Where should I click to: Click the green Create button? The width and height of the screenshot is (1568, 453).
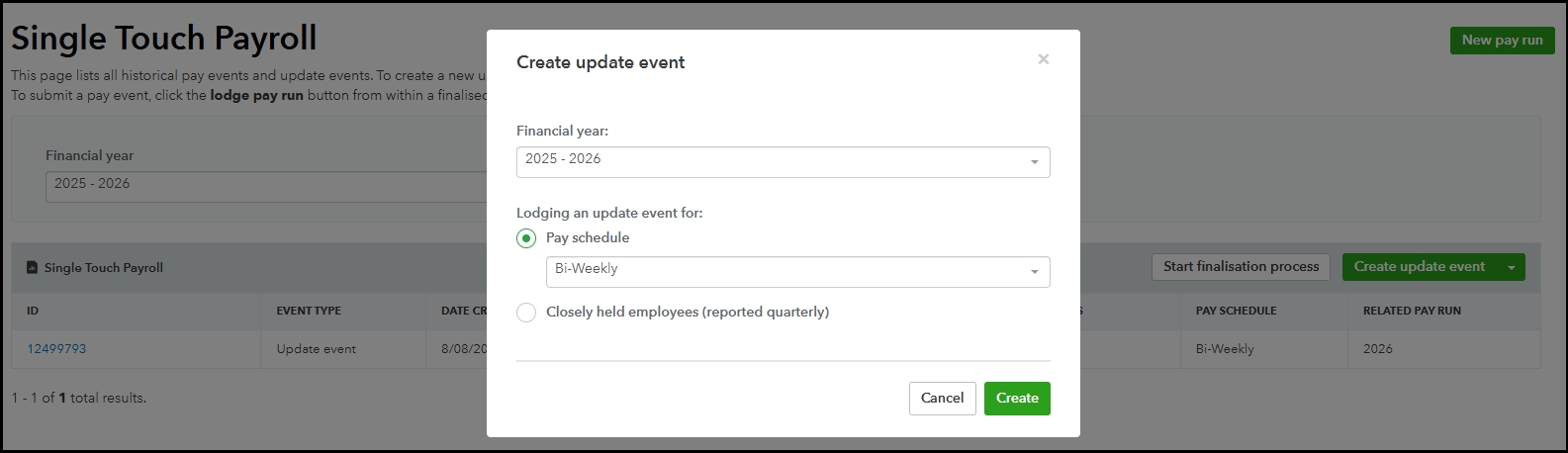point(1017,399)
